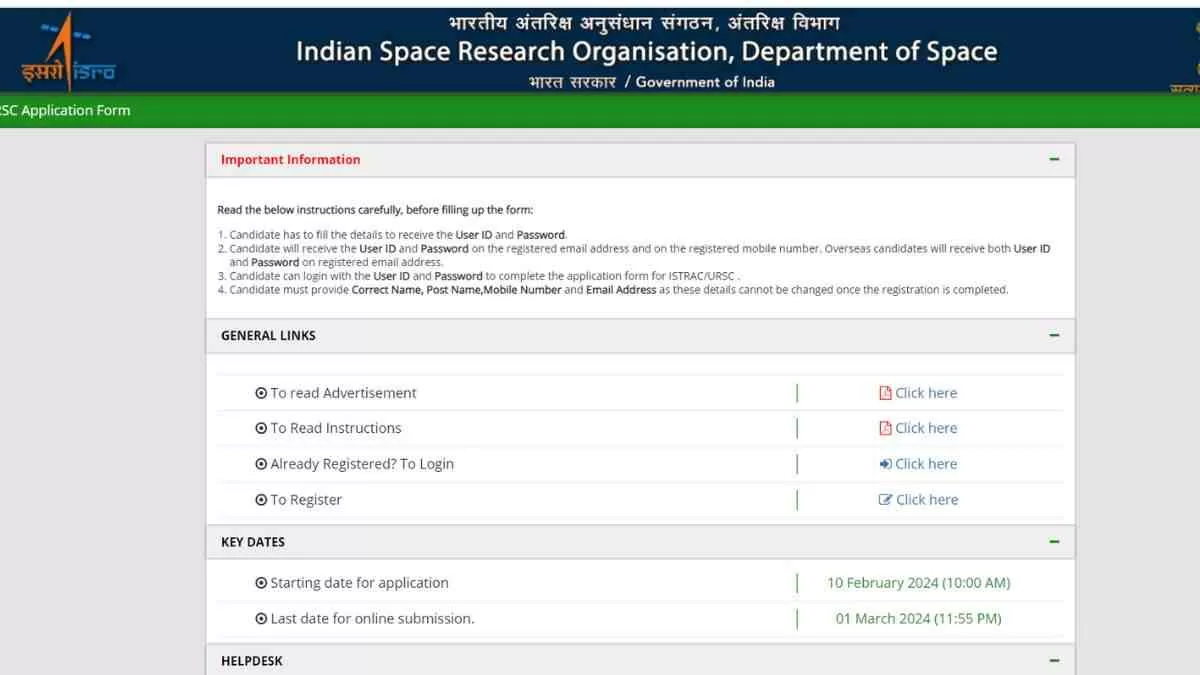Collapse the KEY DATES section
Screen dimensions: 1200x675
coord(1054,542)
